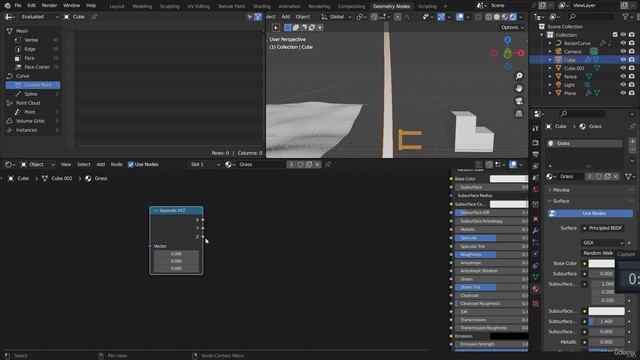
Task: Select the Instances data row
Action: point(33,130)
